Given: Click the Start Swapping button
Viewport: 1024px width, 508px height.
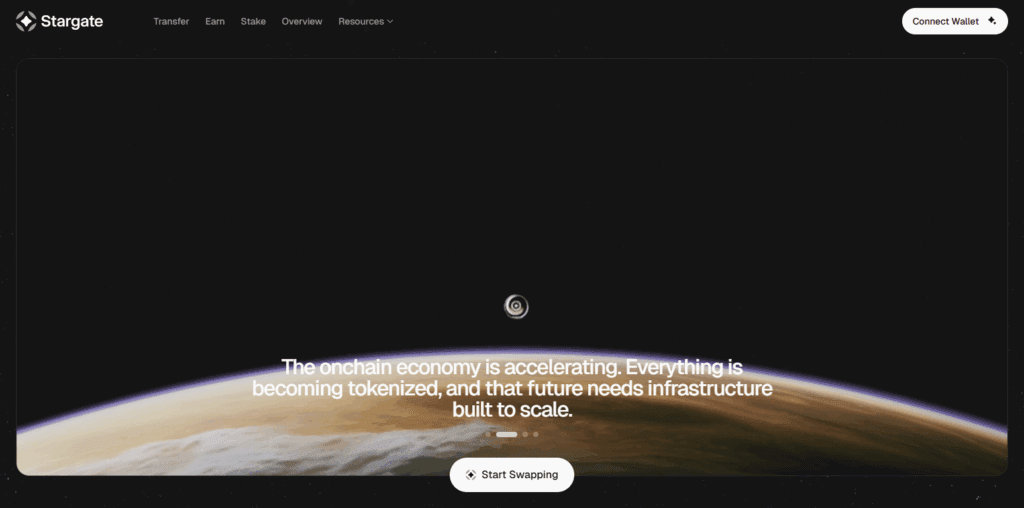Looking at the screenshot, I should pyautogui.click(x=512, y=475).
